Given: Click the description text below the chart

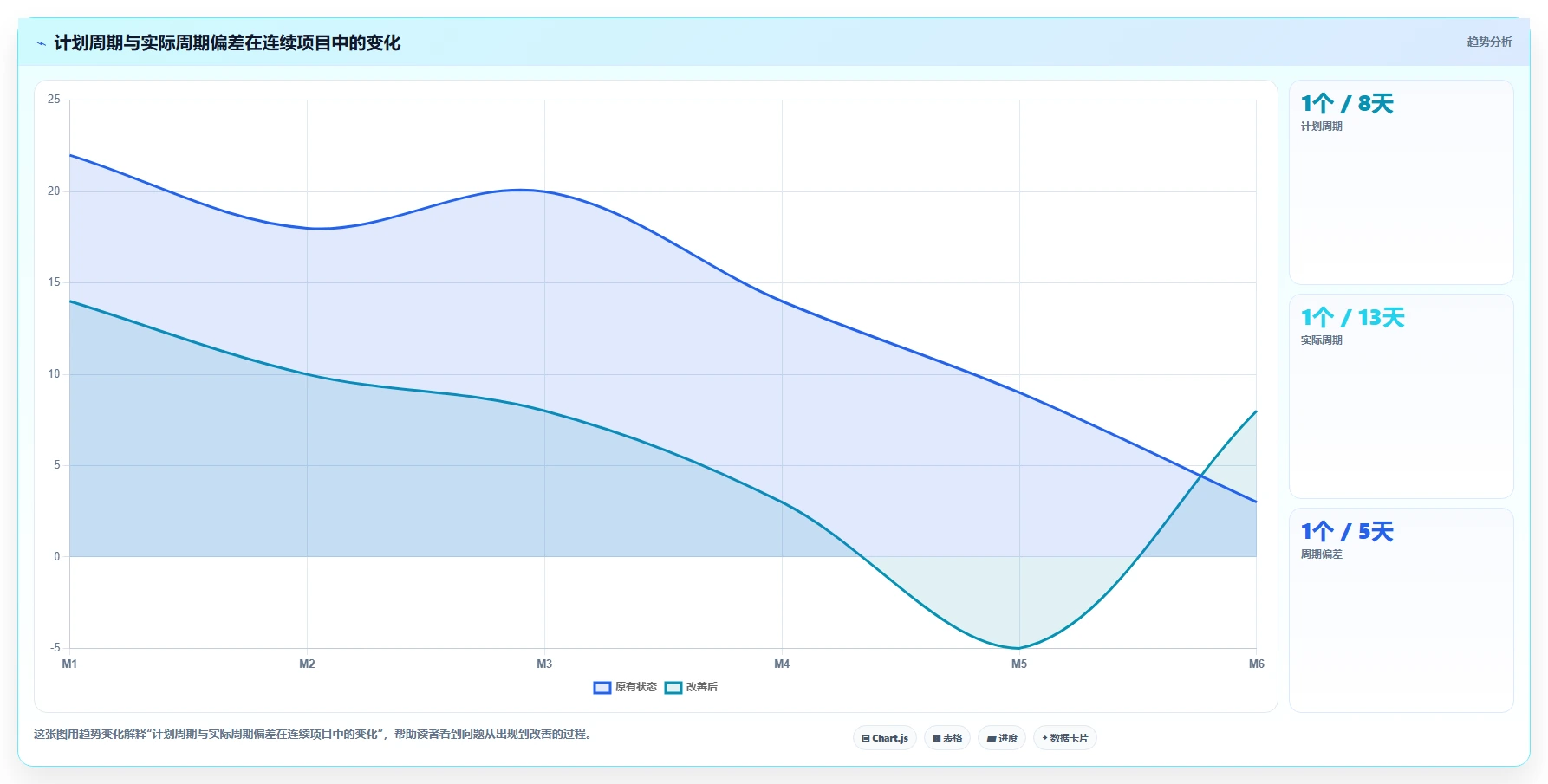Looking at the screenshot, I should pos(313,734).
